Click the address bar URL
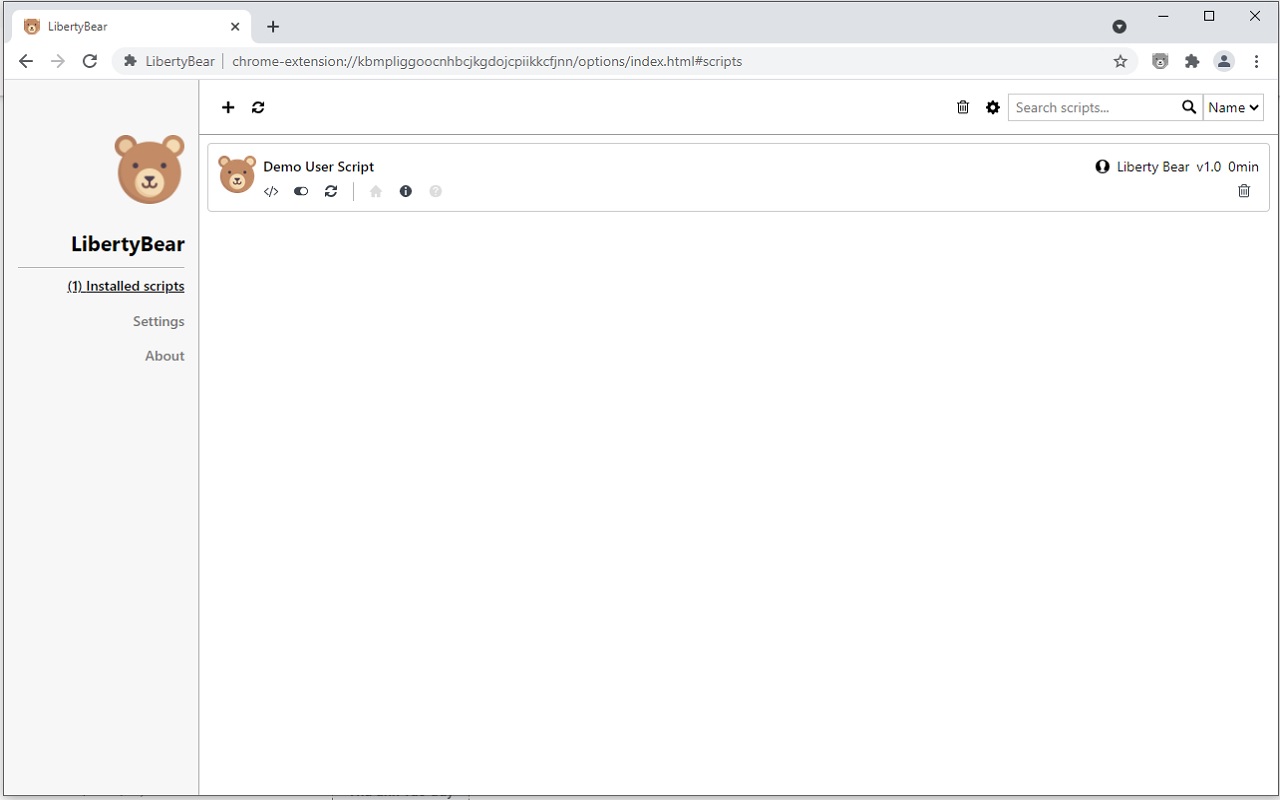 [487, 61]
